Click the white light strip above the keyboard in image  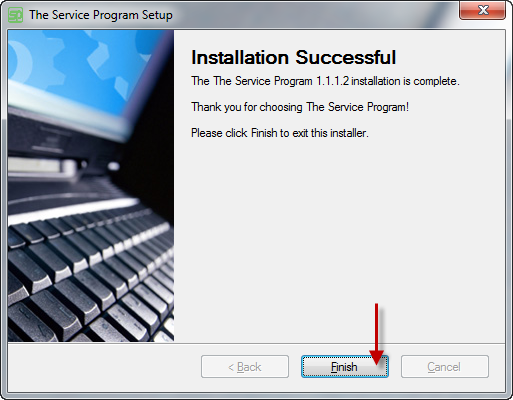(72, 210)
